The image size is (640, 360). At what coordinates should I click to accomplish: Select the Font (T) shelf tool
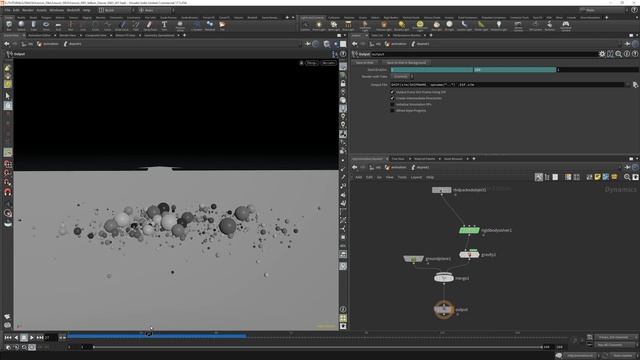164,26
